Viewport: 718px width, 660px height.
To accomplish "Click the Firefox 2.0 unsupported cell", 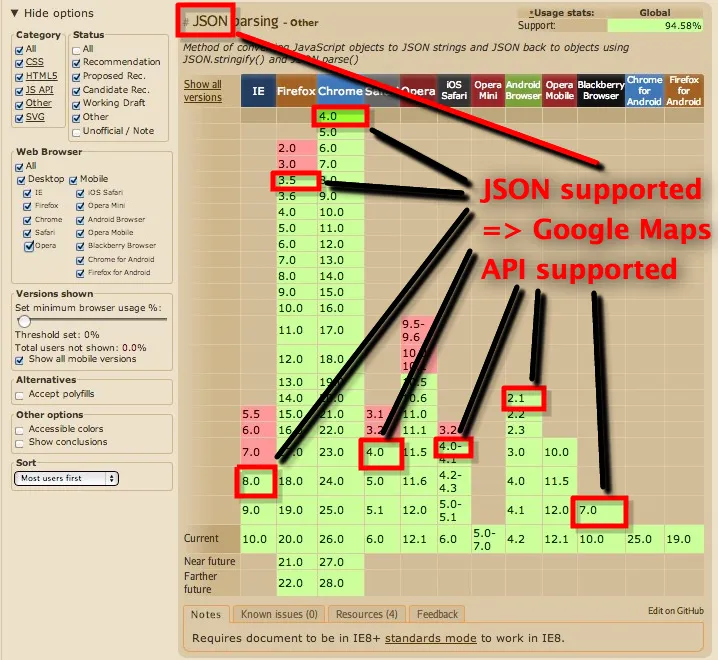I will tap(297, 148).
